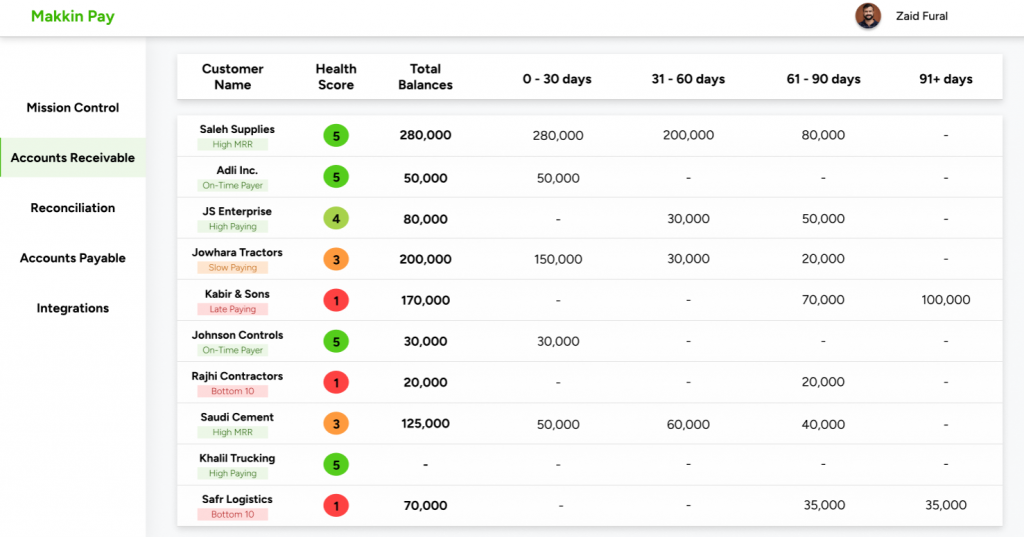The image size is (1024, 537).
Task: Sort by Health Score column header
Action: 336,77
